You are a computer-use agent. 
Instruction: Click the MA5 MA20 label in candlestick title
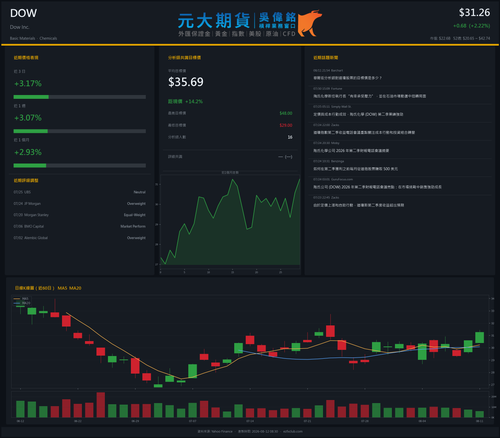pyautogui.click(x=69, y=288)
